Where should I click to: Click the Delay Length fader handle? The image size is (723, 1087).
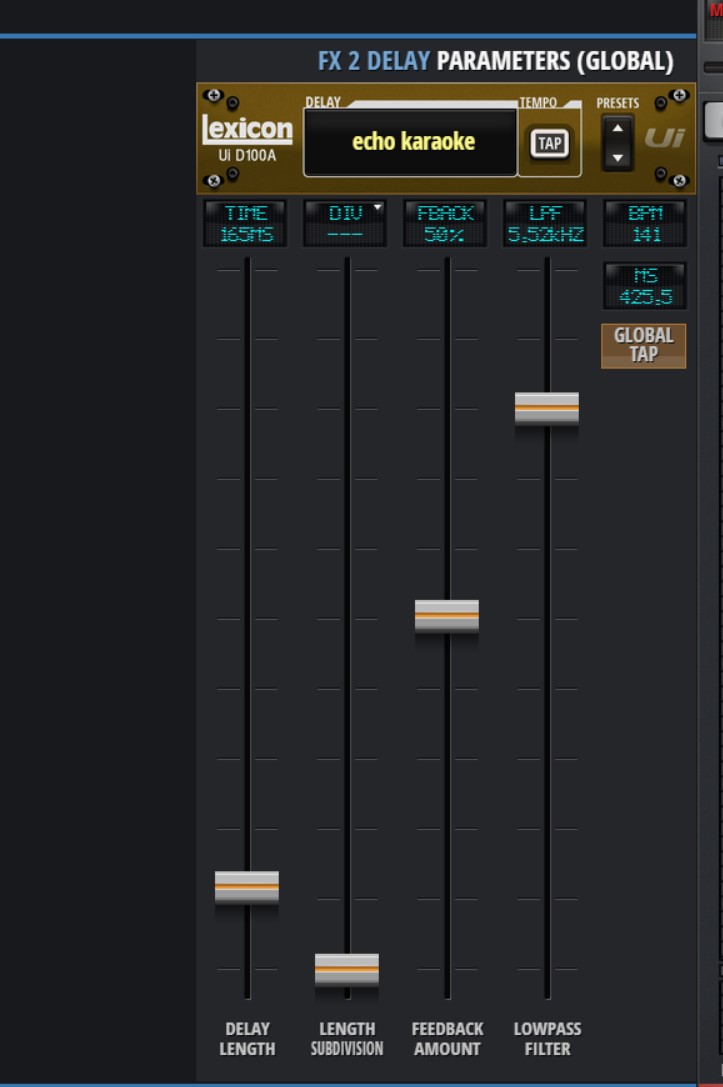(247, 887)
